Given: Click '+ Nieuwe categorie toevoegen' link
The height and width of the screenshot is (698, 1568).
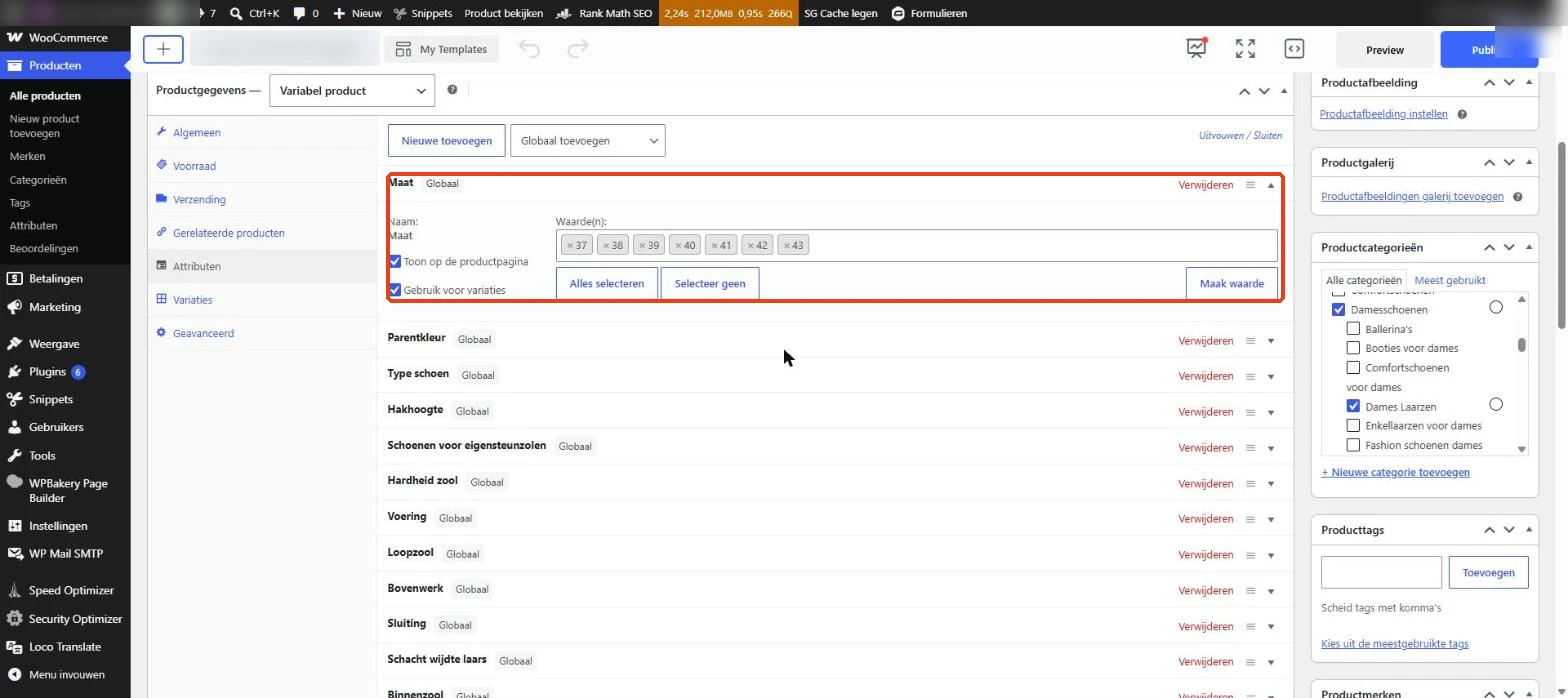Looking at the screenshot, I should pyautogui.click(x=1395, y=472).
